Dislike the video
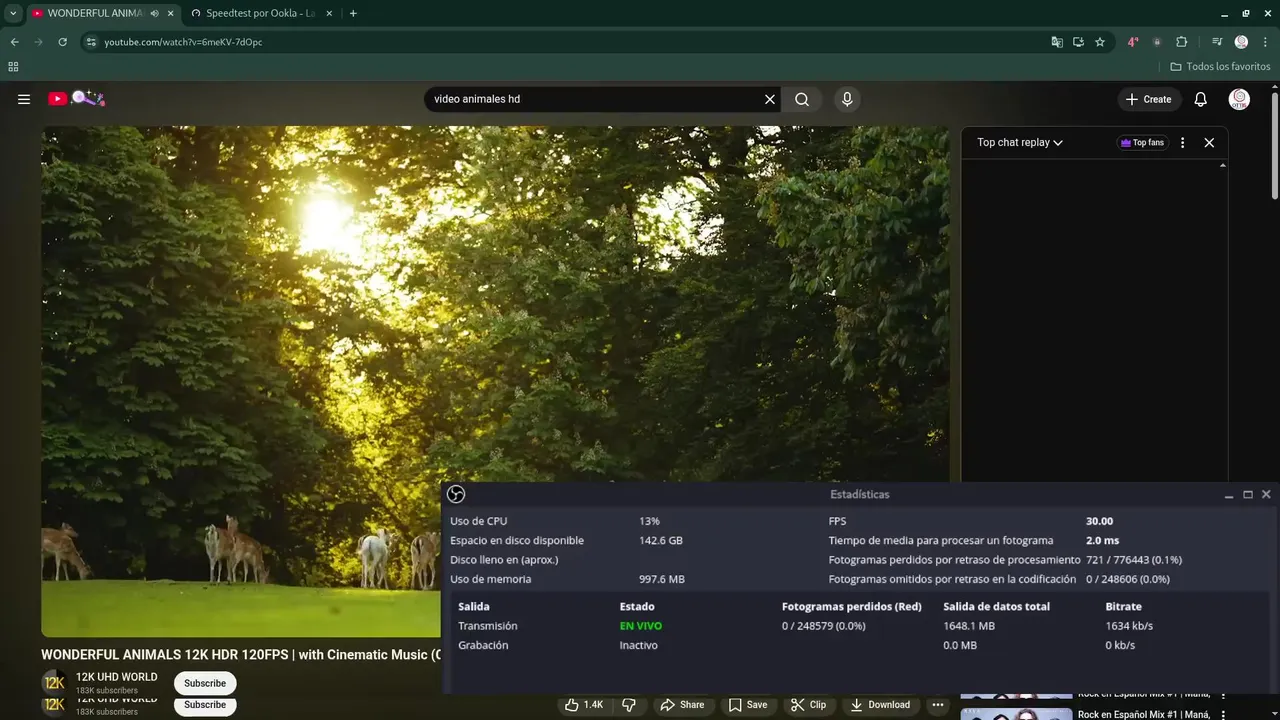The width and height of the screenshot is (1280, 720). click(x=629, y=705)
